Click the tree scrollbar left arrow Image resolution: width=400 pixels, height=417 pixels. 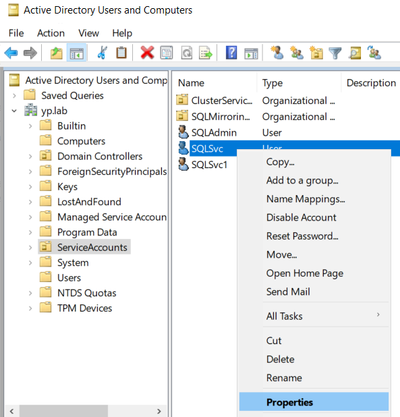[x=12, y=411]
